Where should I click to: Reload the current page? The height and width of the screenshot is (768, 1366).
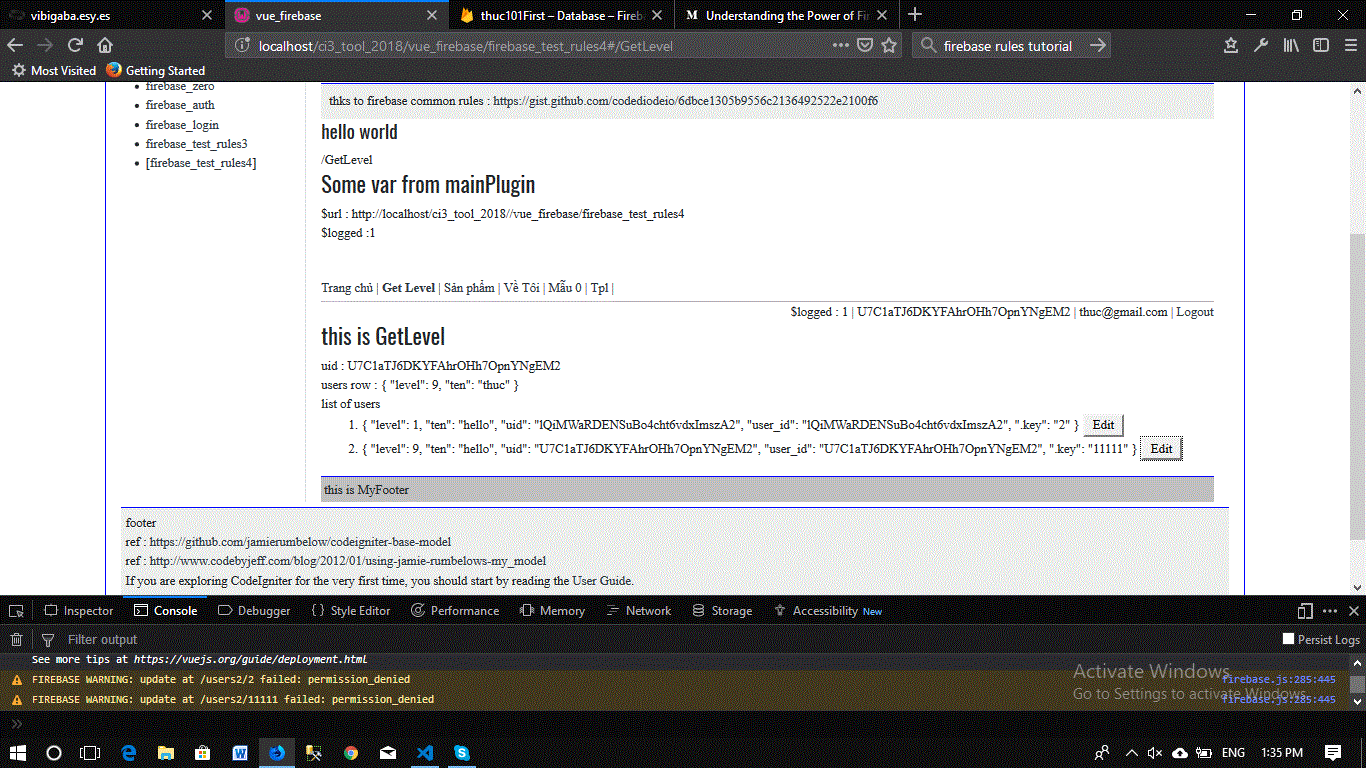pos(75,45)
